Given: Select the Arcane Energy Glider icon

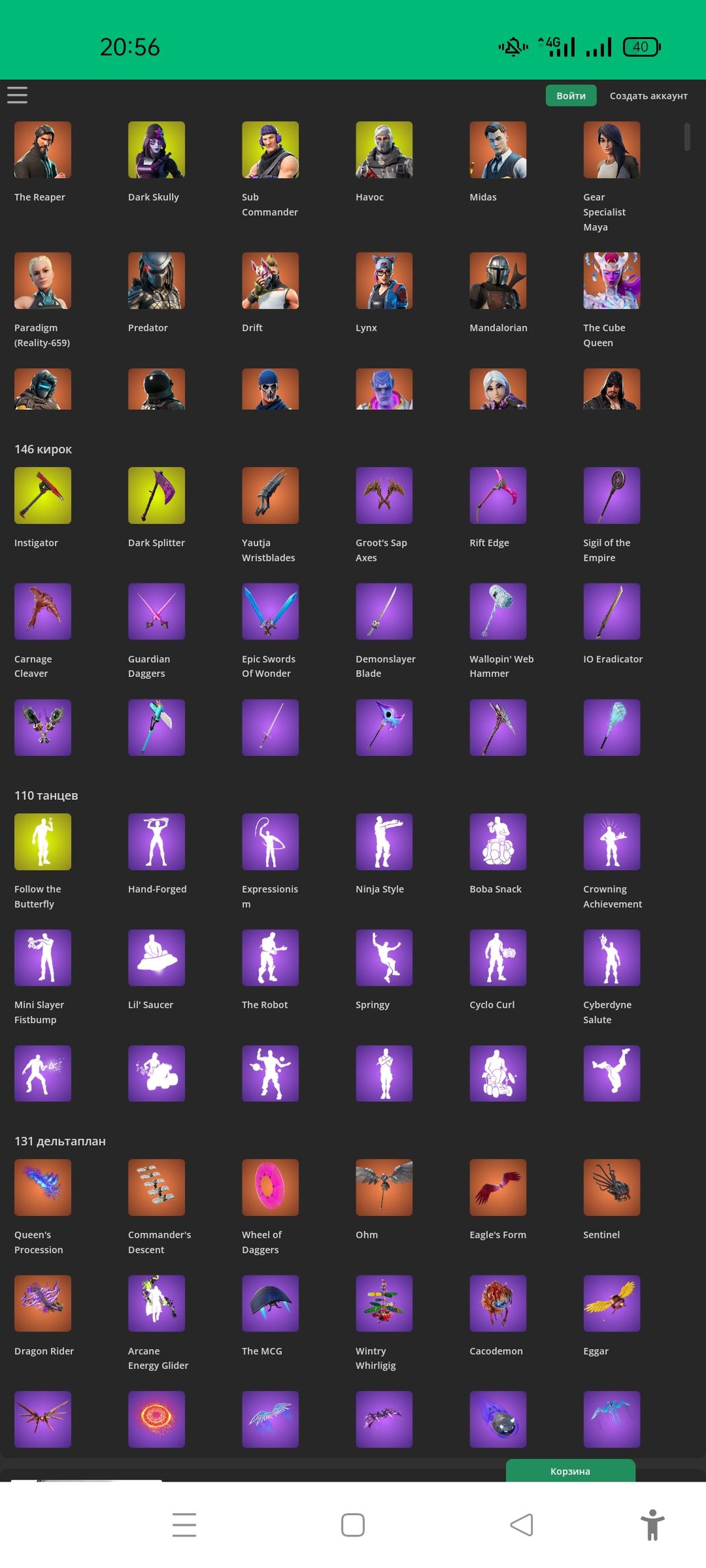Looking at the screenshot, I should click(x=157, y=1304).
